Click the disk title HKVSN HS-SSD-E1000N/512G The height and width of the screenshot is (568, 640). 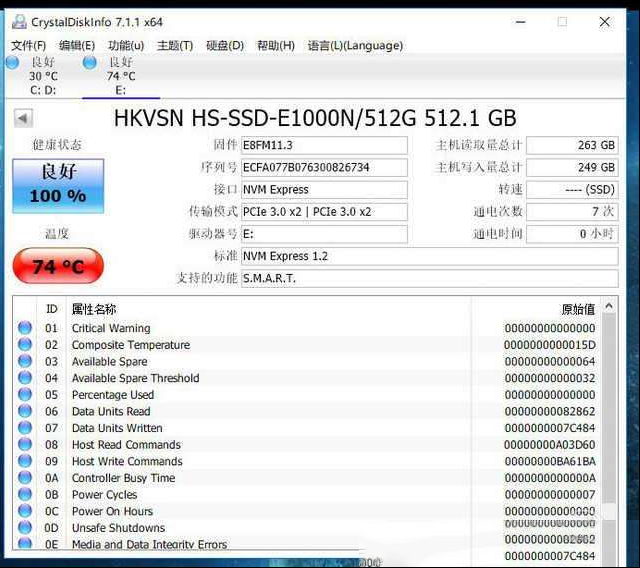(315, 118)
